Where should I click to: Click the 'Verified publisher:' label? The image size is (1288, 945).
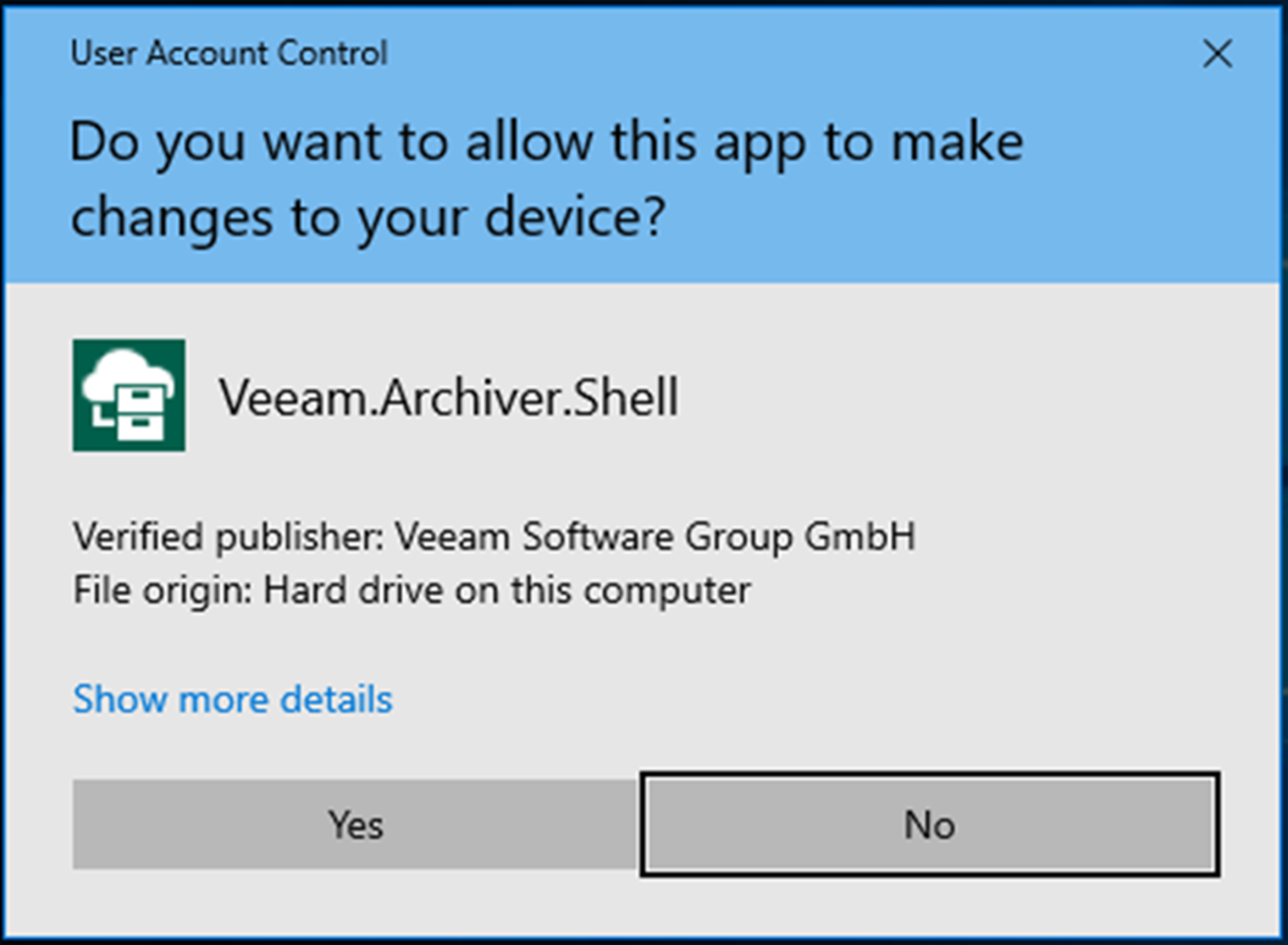[229, 538]
